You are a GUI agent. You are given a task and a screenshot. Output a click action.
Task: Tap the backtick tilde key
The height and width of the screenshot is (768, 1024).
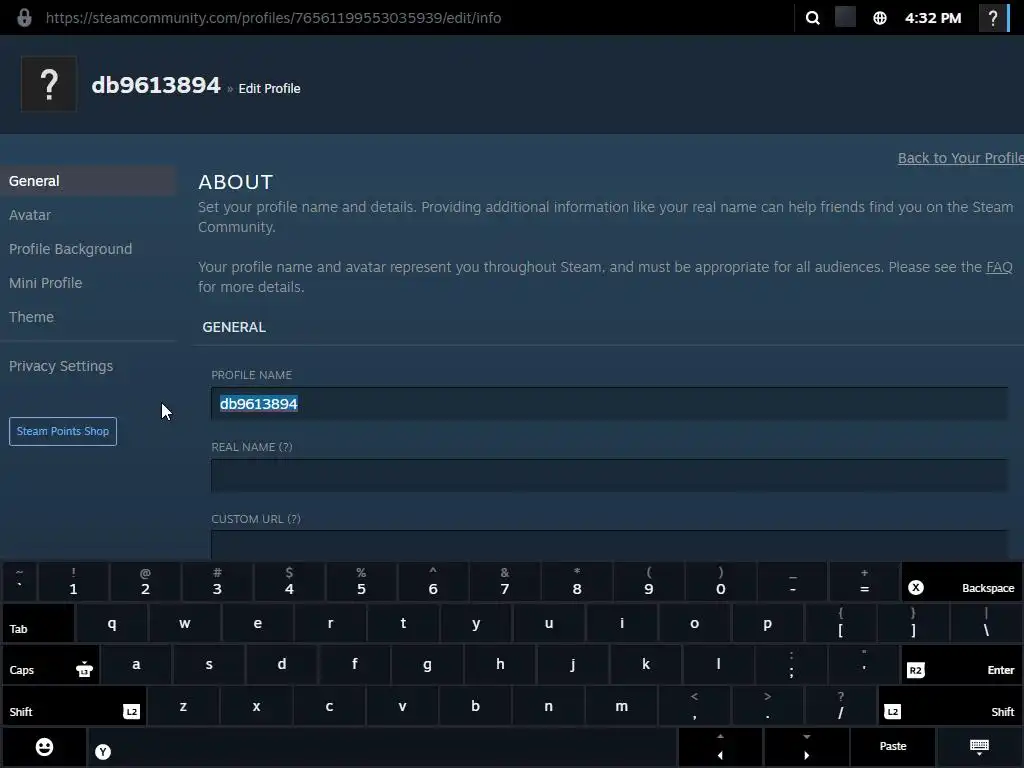point(20,582)
